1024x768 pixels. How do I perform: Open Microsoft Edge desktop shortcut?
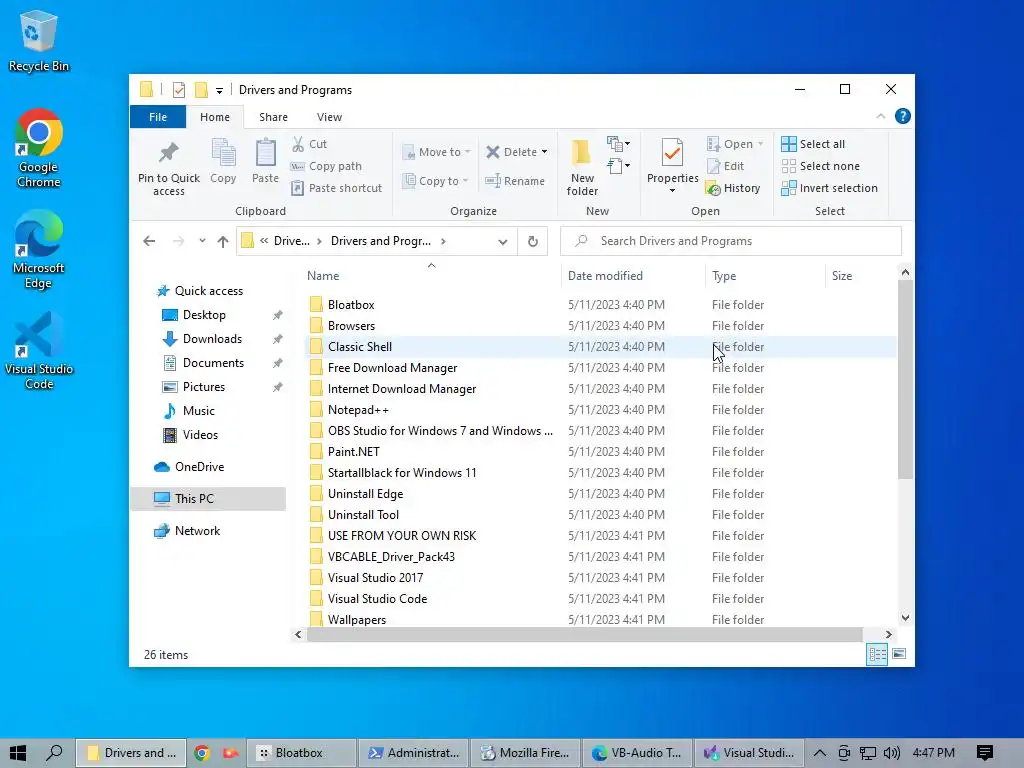click(x=39, y=249)
